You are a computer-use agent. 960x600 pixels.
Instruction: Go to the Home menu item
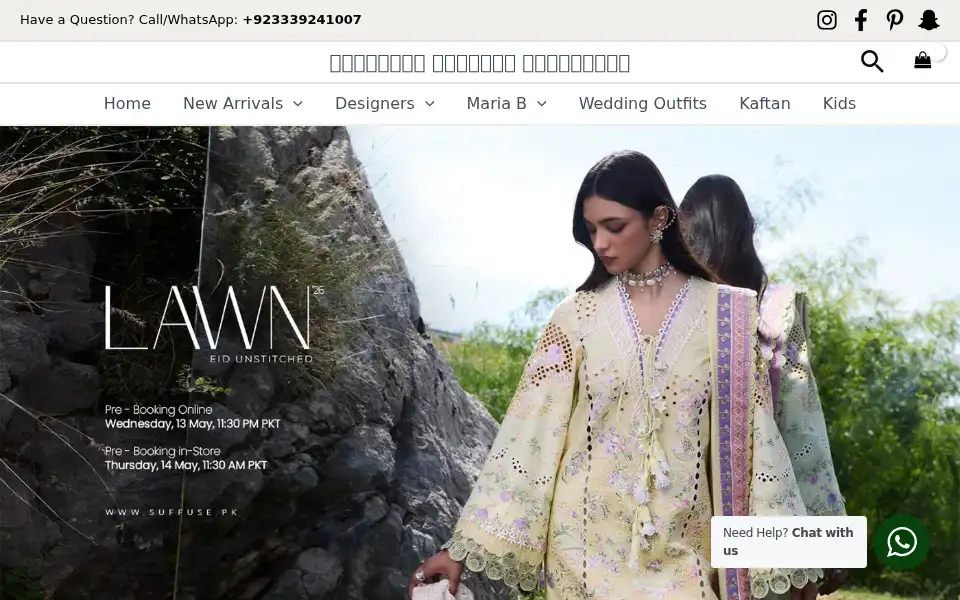pyautogui.click(x=127, y=103)
